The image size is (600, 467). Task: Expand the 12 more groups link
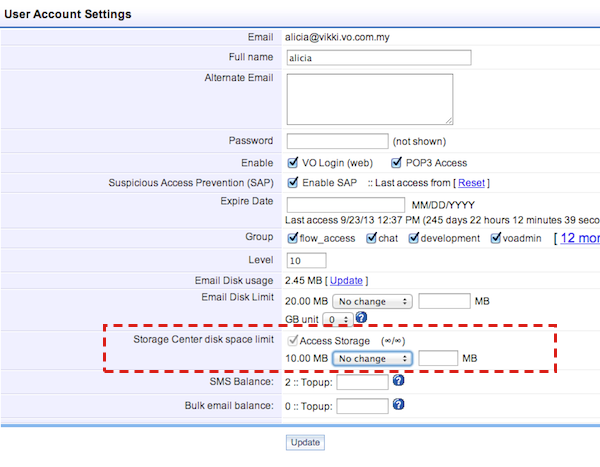tap(579, 238)
